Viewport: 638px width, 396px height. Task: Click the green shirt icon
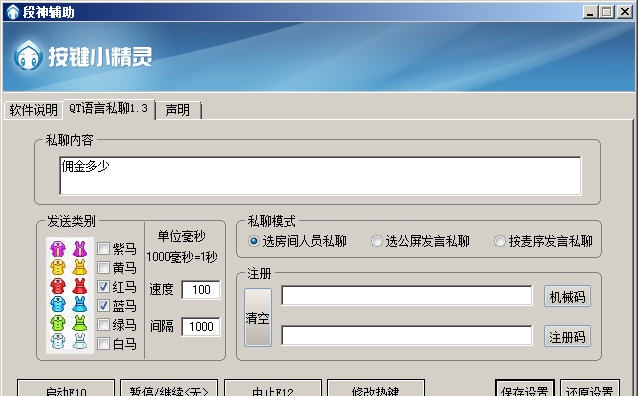pyautogui.click(x=58, y=323)
